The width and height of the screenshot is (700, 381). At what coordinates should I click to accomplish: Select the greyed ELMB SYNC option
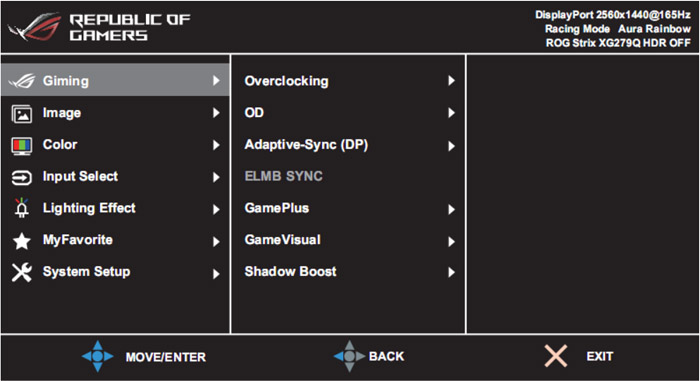[348, 176]
